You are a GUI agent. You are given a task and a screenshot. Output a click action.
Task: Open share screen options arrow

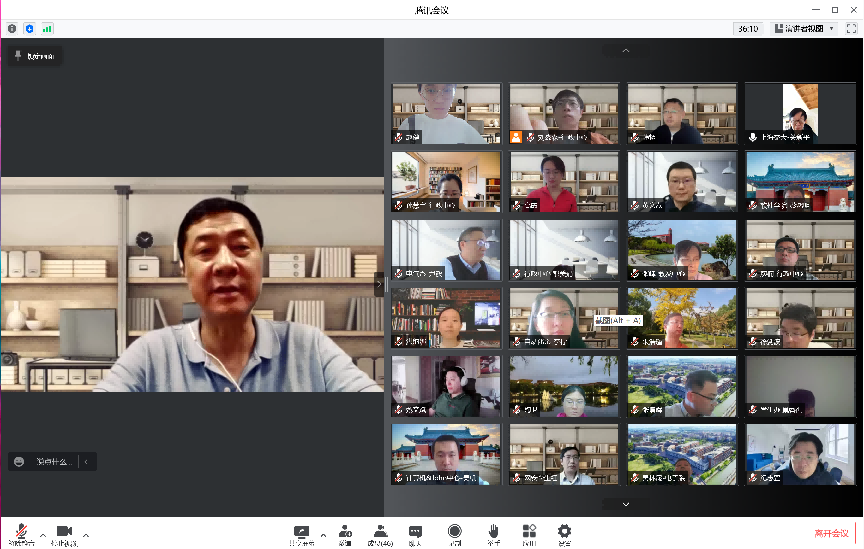[322, 535]
